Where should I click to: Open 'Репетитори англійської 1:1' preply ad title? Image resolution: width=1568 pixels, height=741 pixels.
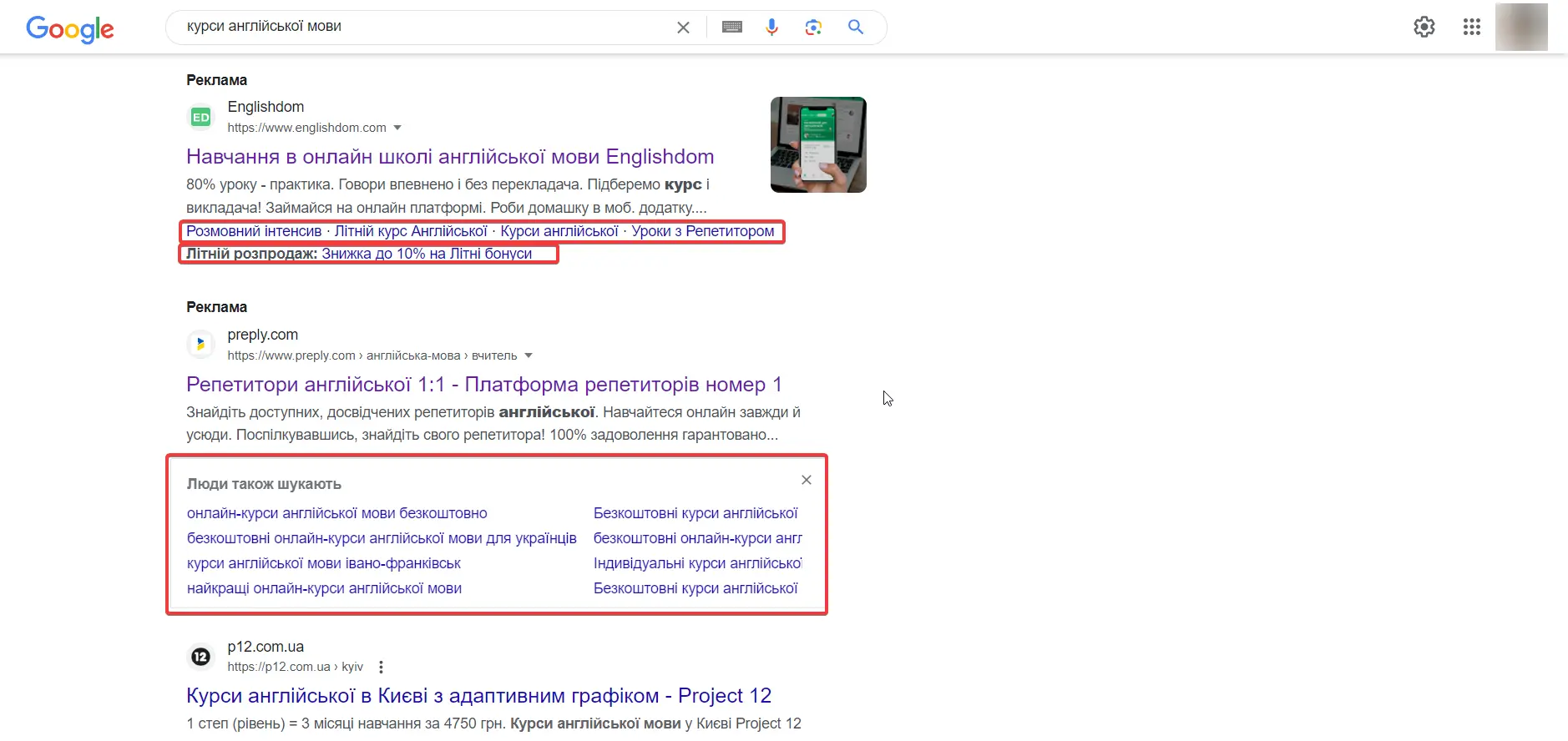coord(484,385)
